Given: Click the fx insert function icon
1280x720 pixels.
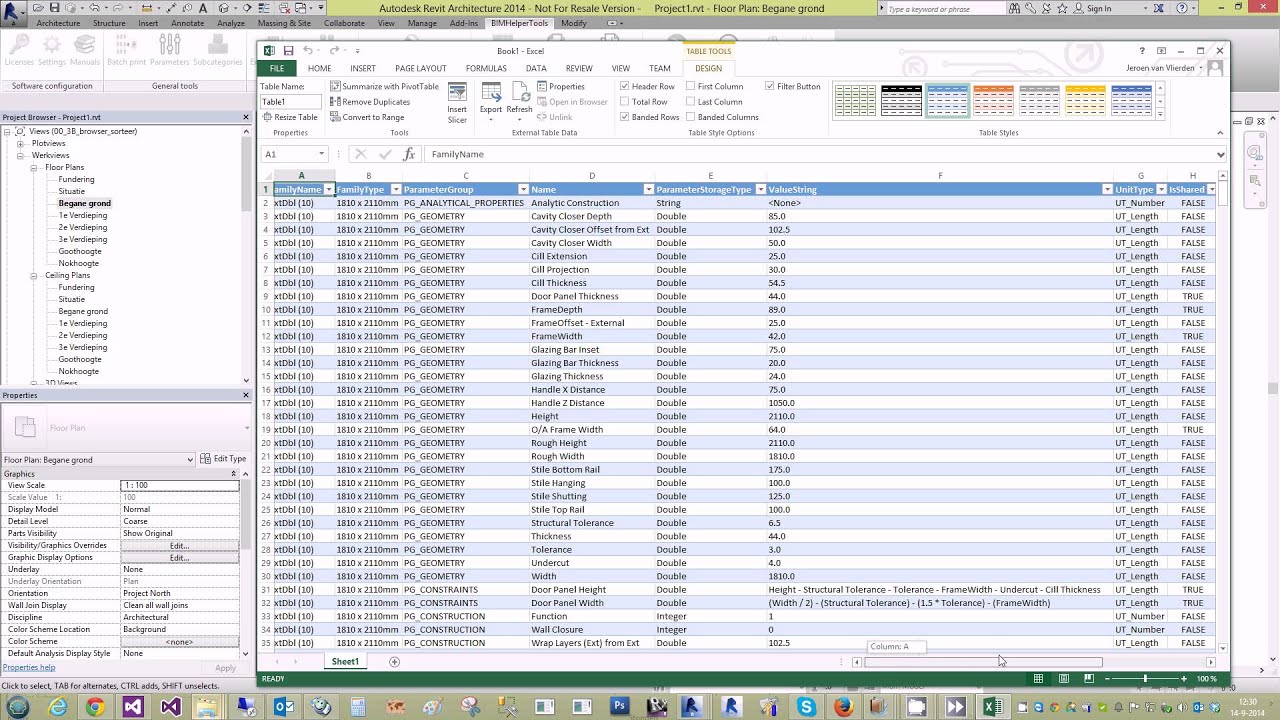Looking at the screenshot, I should pos(408,154).
